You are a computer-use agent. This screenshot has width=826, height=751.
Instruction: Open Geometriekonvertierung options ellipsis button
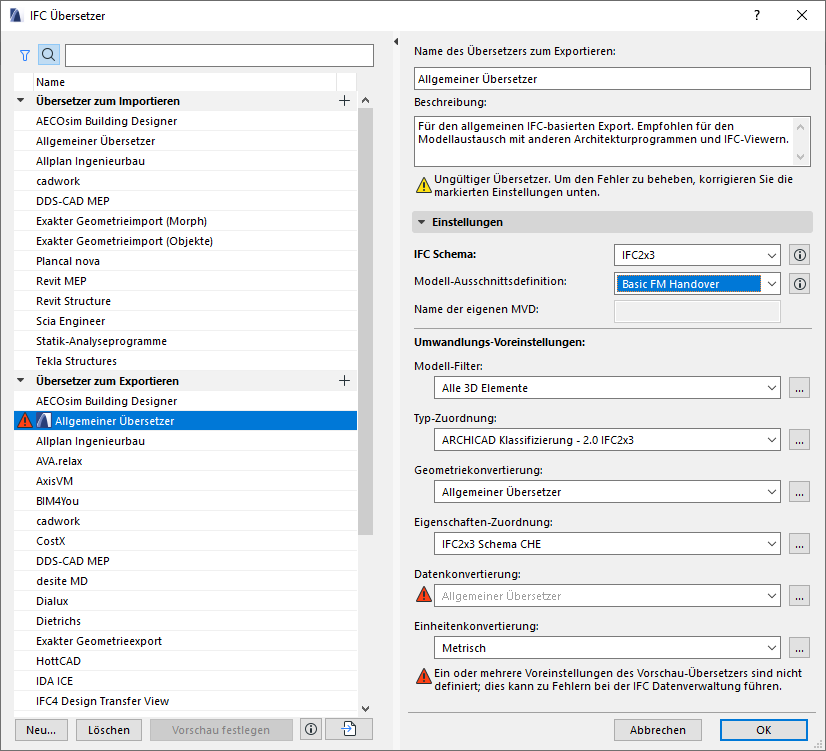tap(799, 492)
